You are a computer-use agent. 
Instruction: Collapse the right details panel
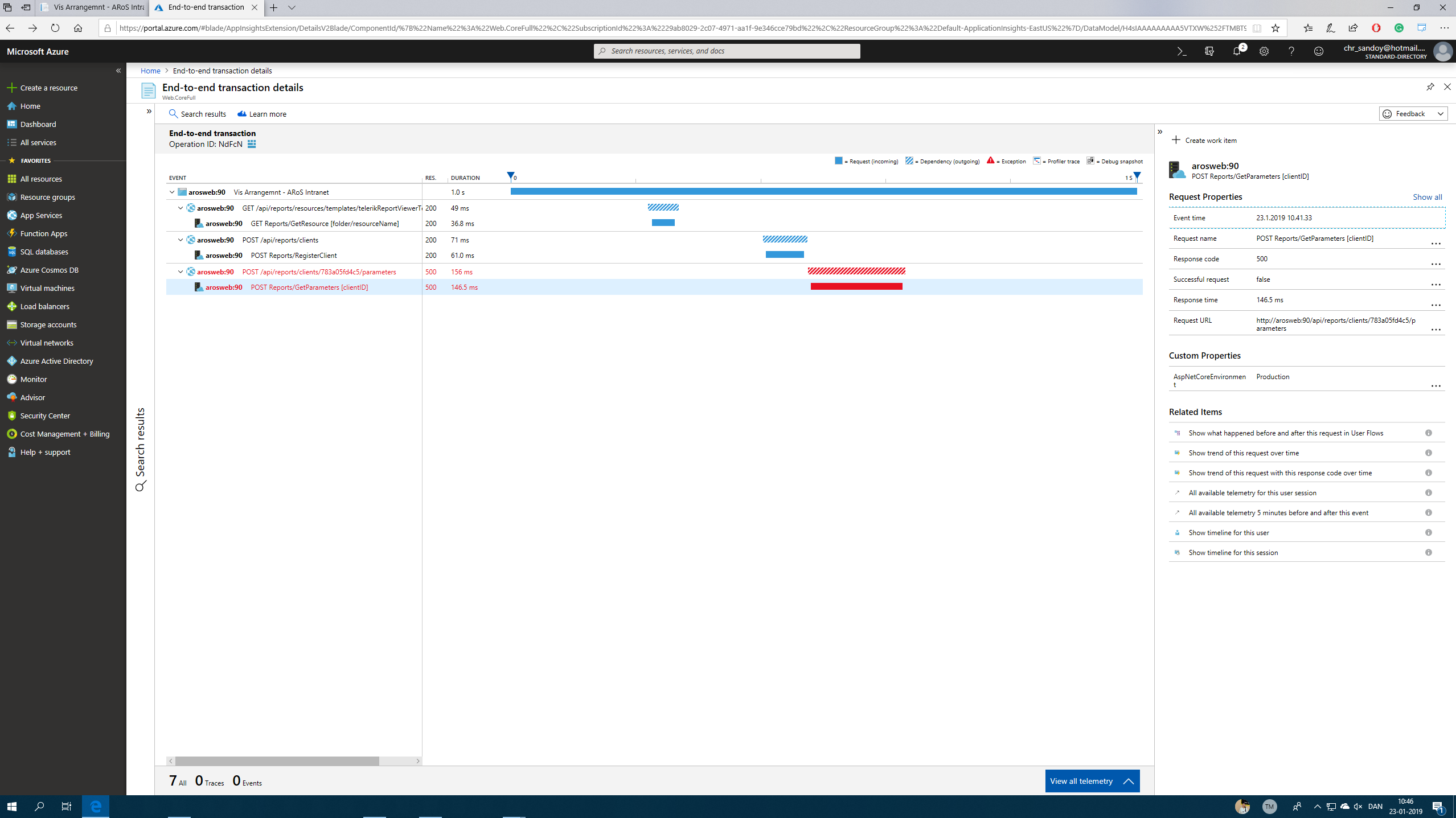(x=1160, y=132)
